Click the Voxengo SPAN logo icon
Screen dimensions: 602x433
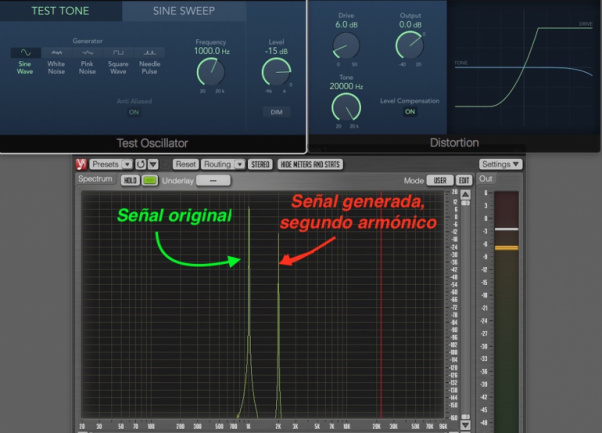[x=81, y=164]
